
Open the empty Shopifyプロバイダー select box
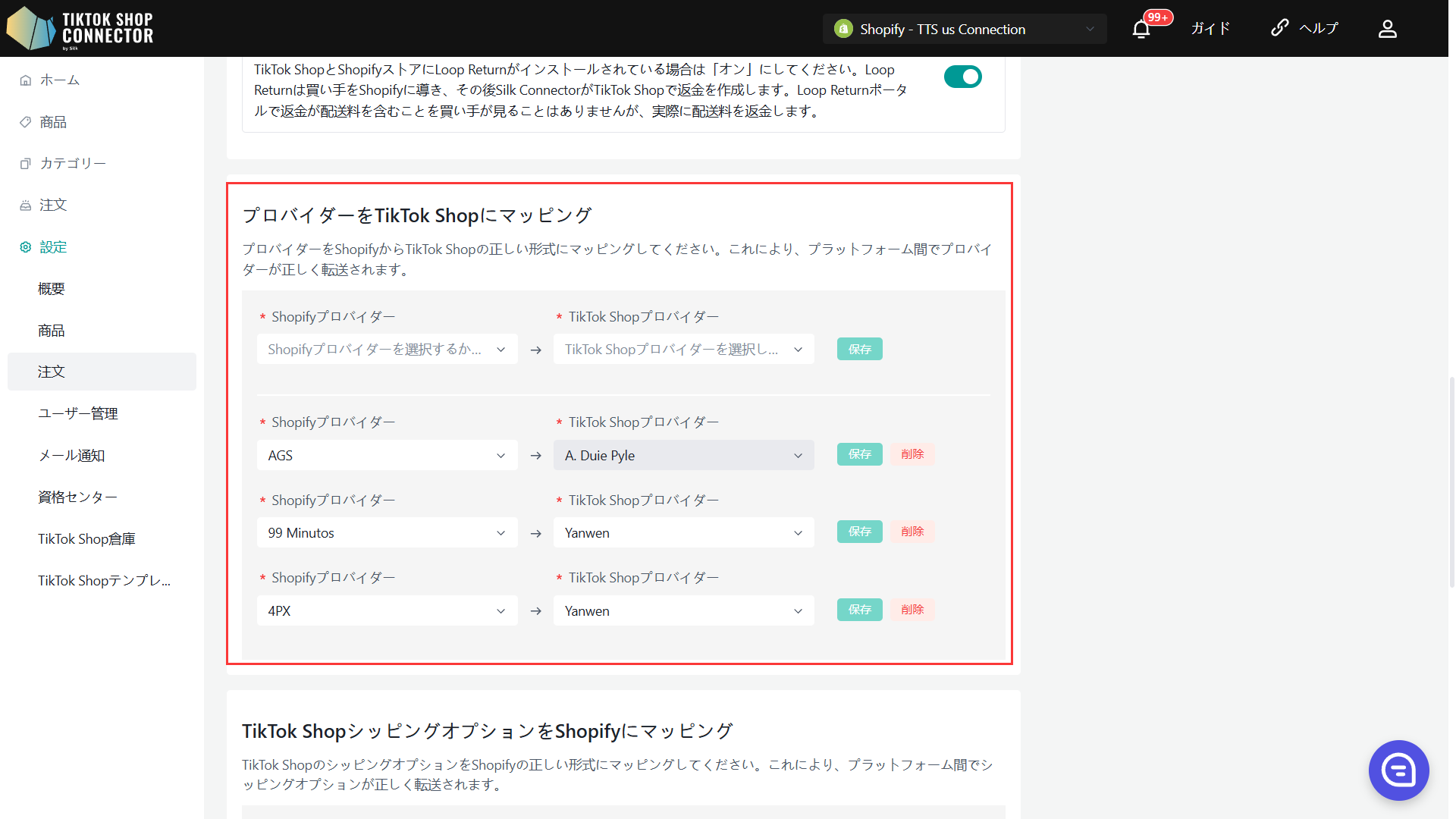(387, 349)
